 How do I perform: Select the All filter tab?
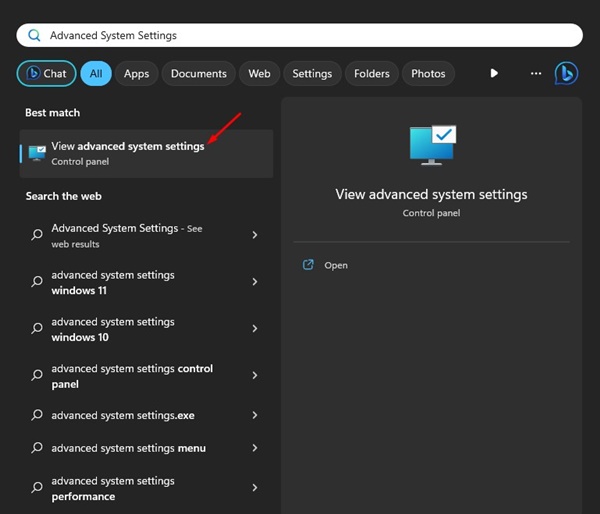point(96,73)
